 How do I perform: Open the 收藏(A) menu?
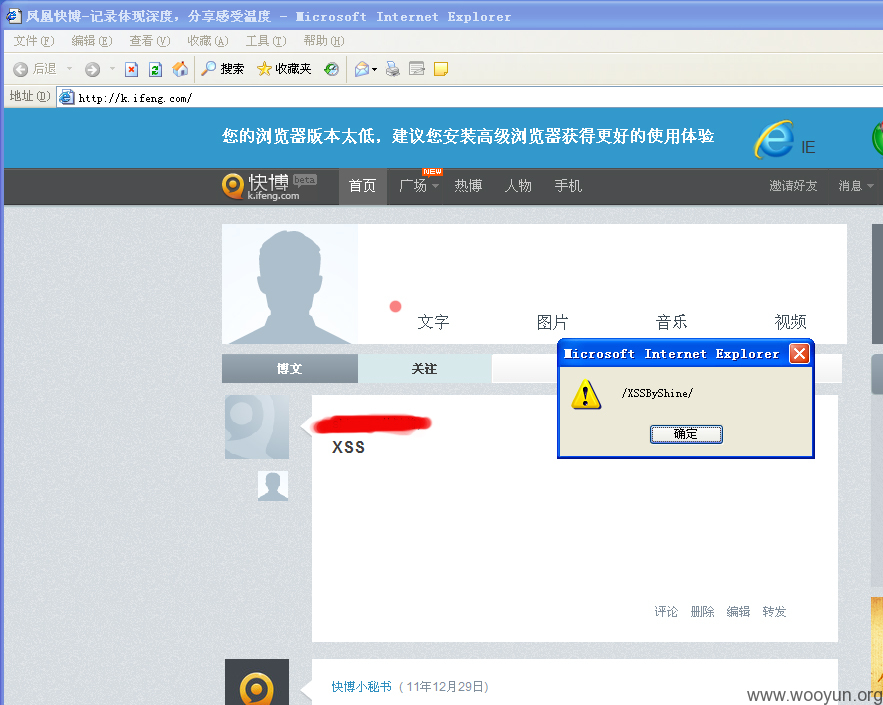(208, 41)
